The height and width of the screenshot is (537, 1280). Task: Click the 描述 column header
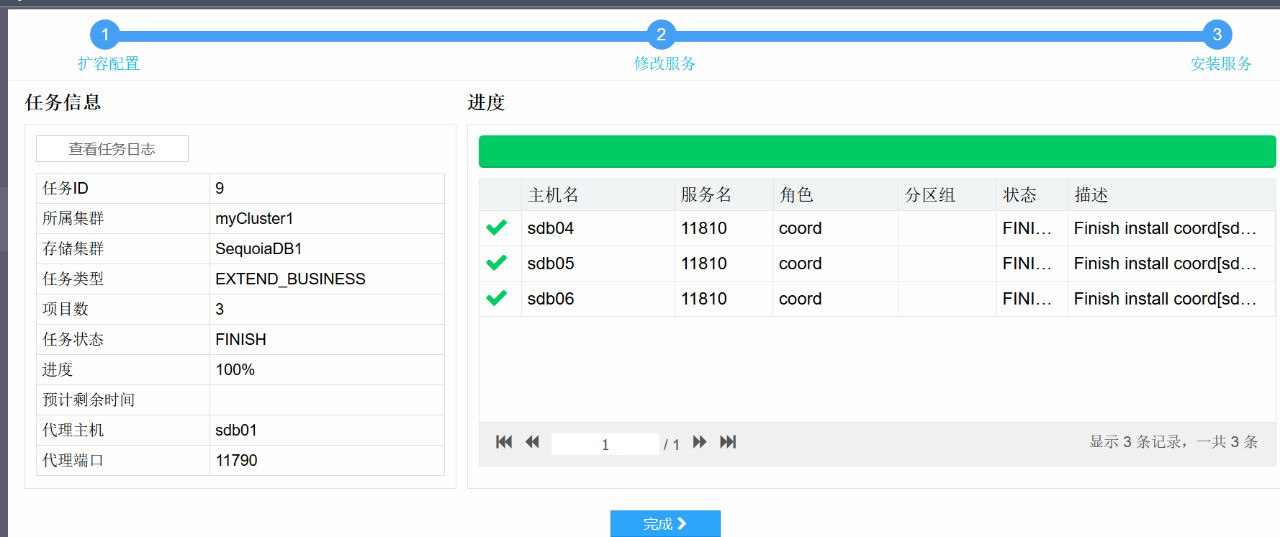pyautogui.click(x=1091, y=195)
